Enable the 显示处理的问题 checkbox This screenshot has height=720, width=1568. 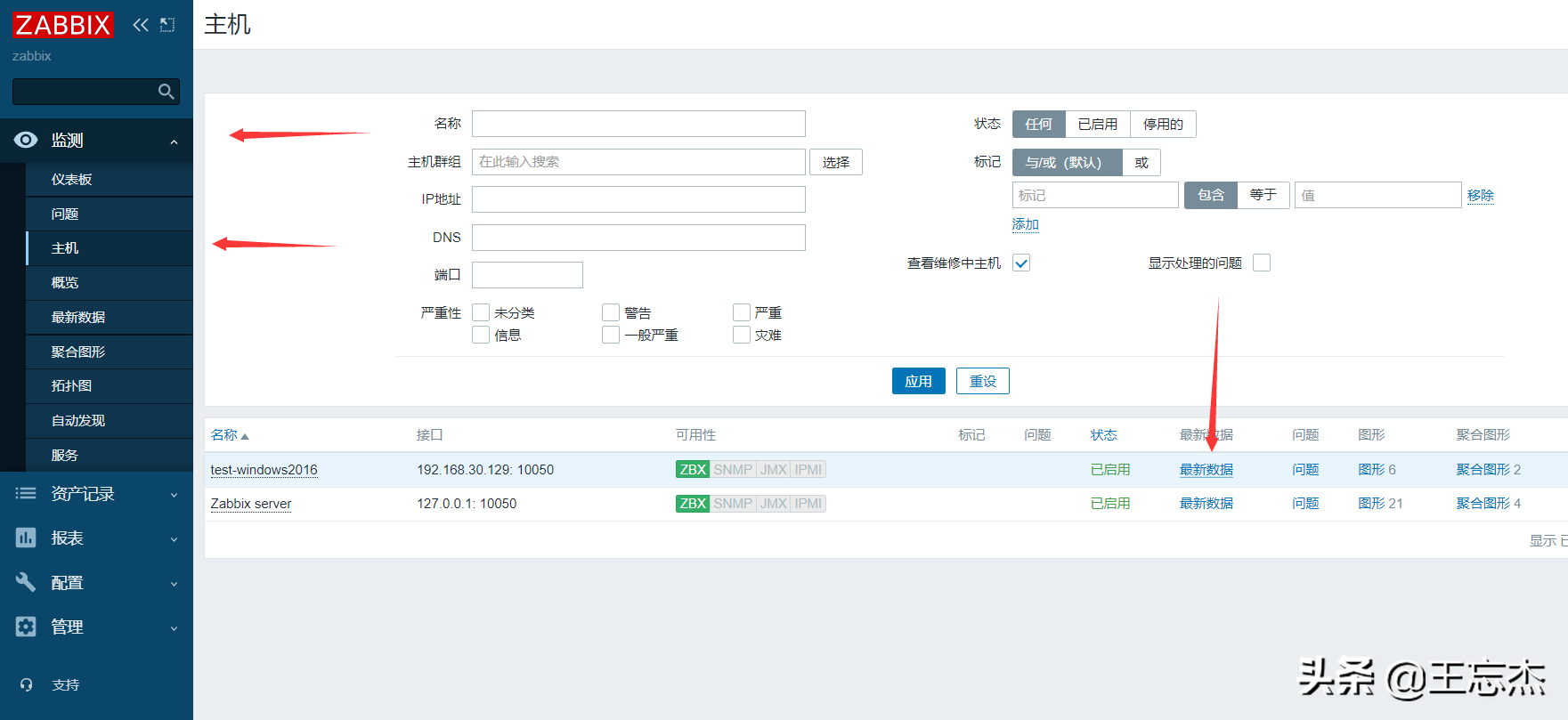coord(1261,263)
